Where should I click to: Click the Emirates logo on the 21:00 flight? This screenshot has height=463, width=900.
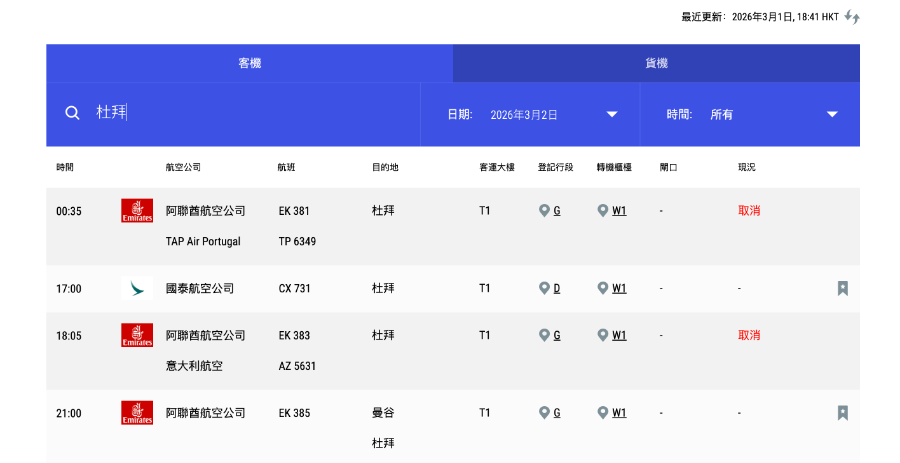pyautogui.click(x=137, y=413)
